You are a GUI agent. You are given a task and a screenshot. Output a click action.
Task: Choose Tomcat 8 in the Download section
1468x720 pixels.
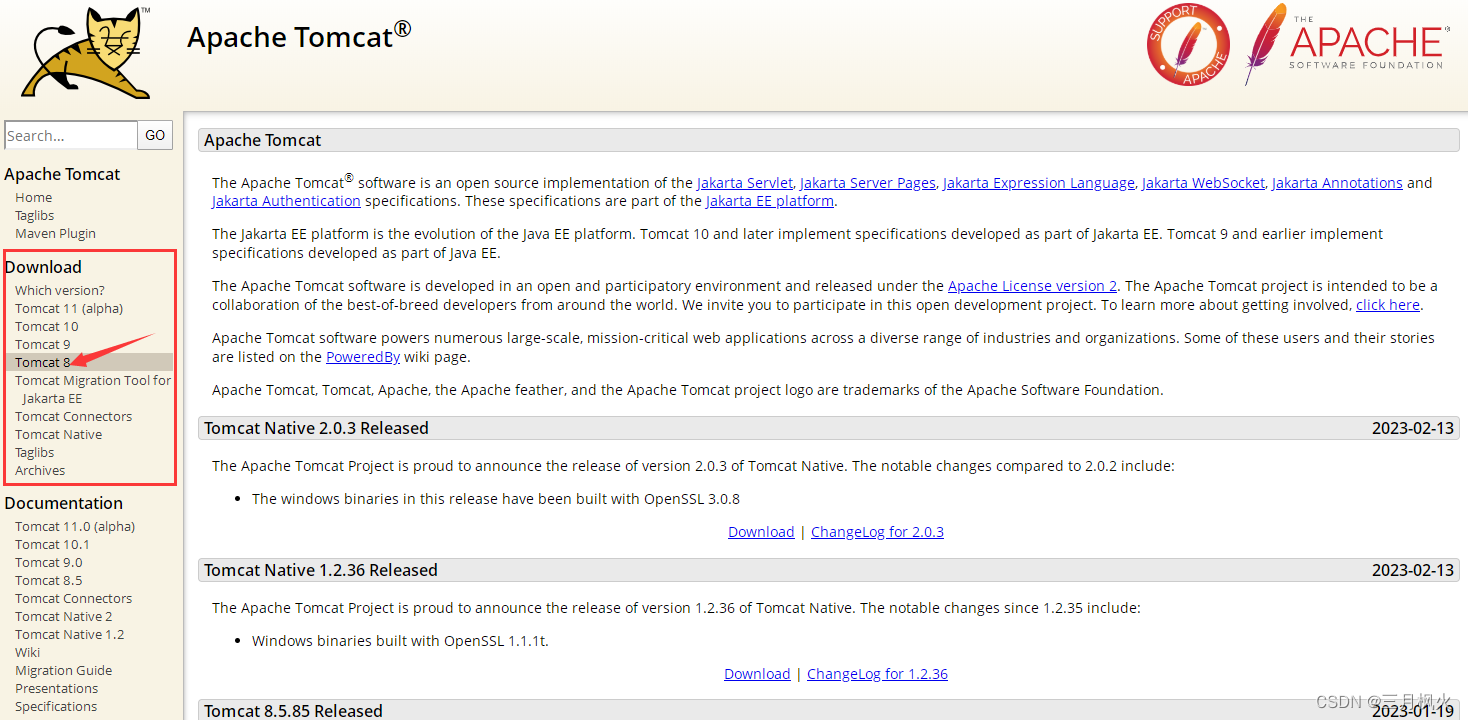pos(43,363)
